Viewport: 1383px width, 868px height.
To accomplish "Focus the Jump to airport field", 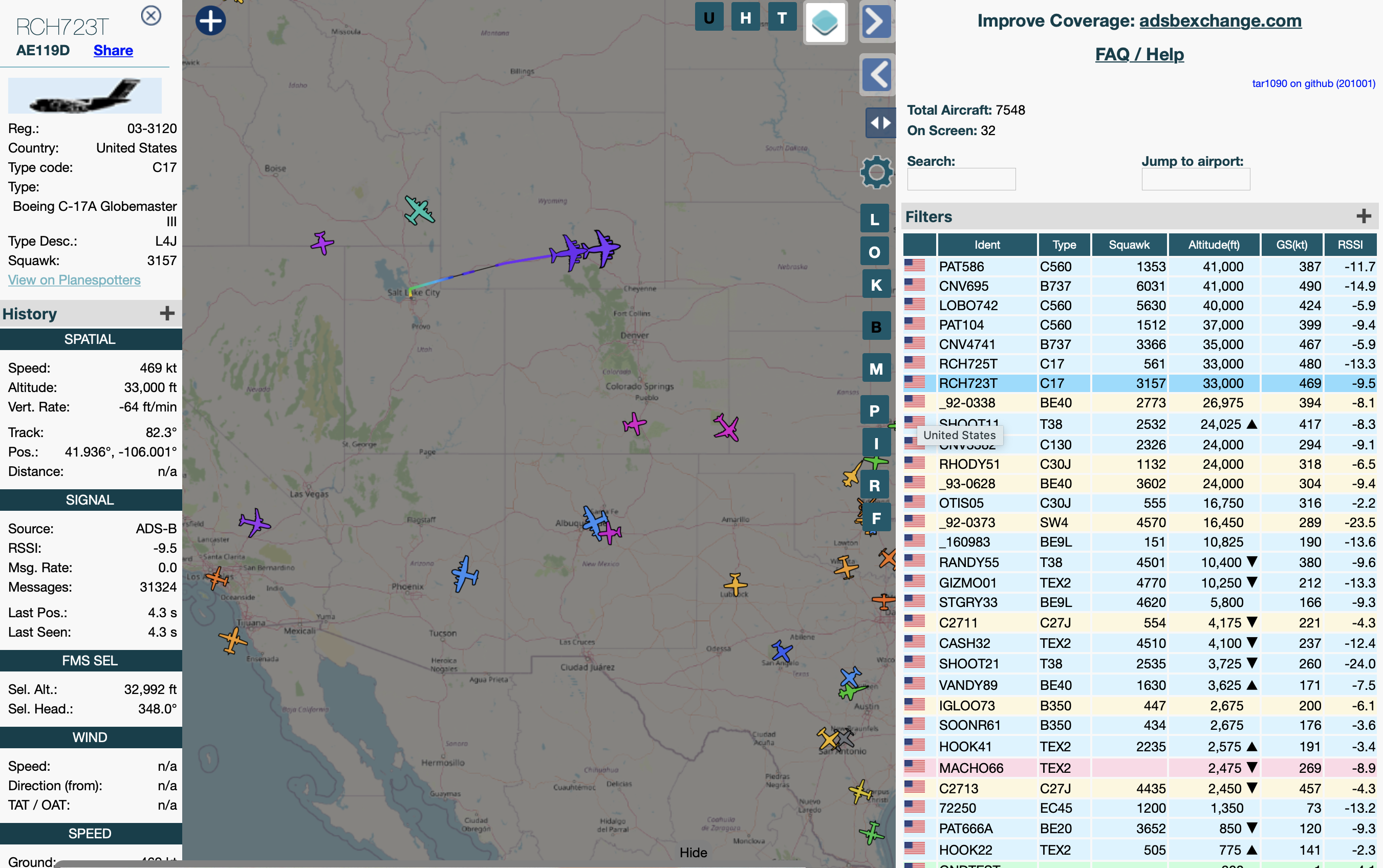I will pos(1195,179).
